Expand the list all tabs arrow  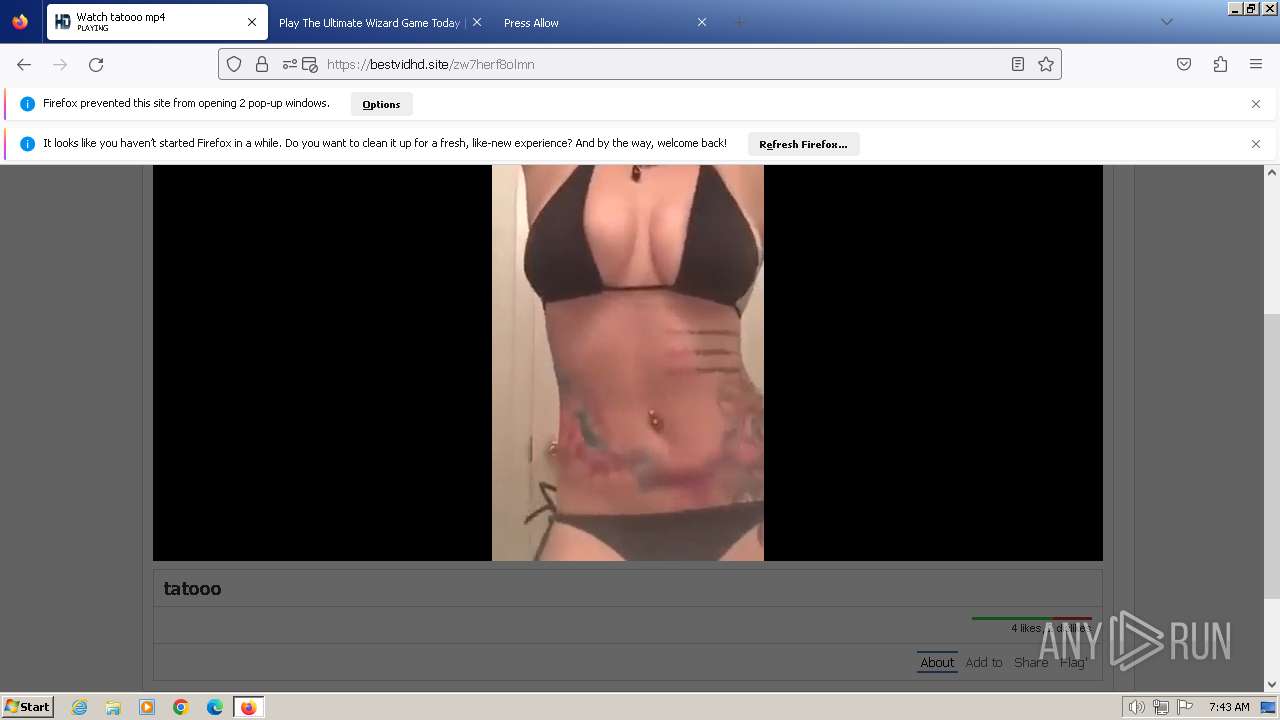pos(1166,22)
